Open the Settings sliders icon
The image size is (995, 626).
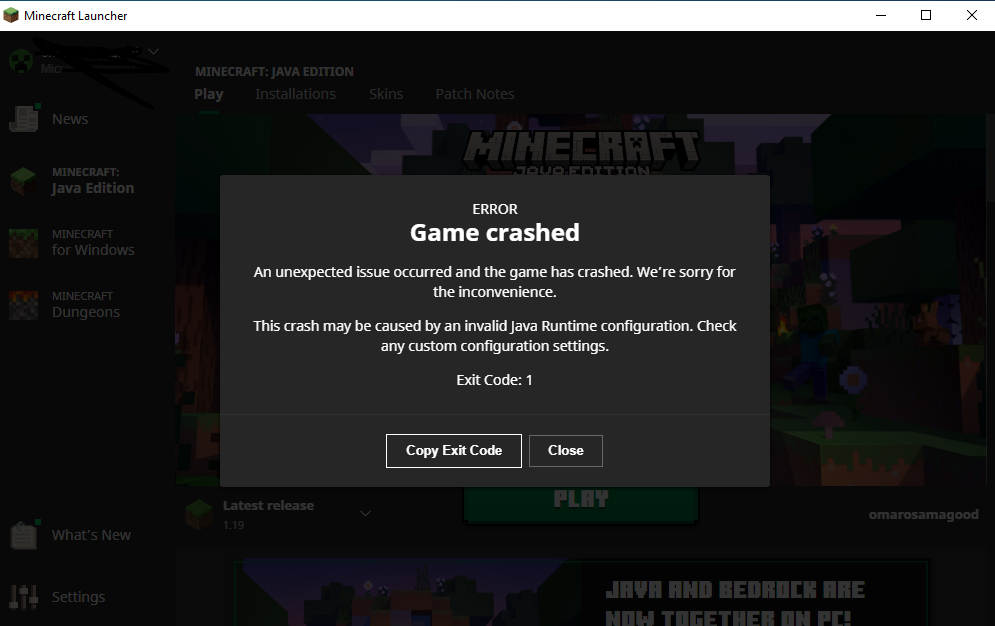click(x=24, y=597)
